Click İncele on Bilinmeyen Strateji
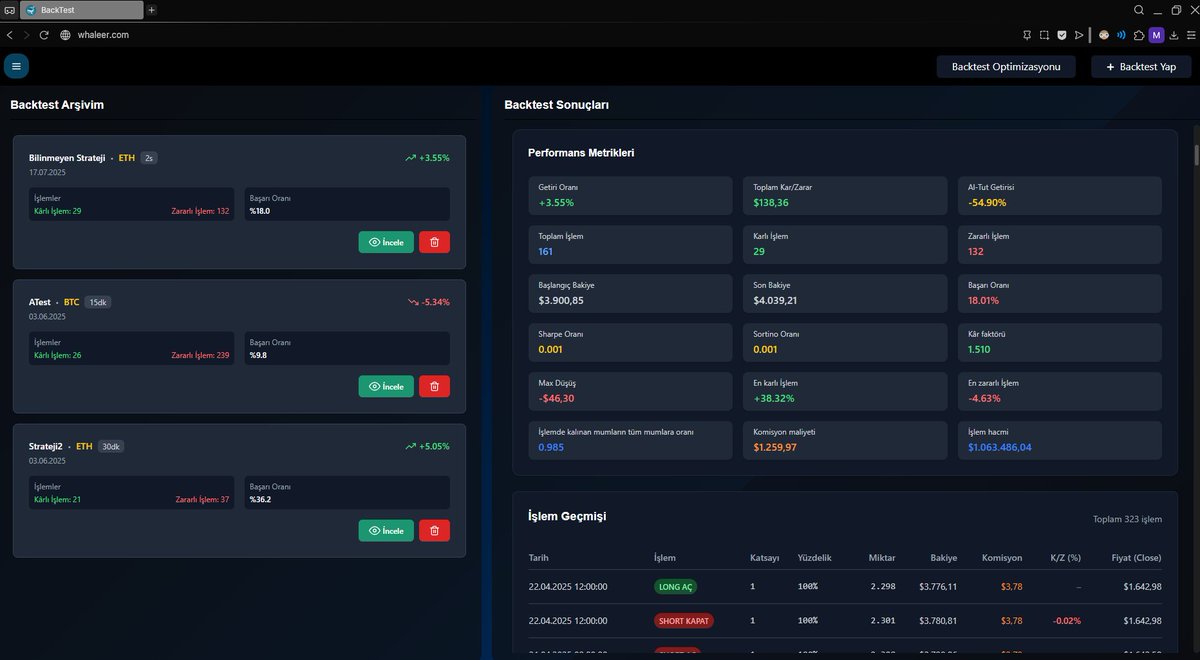Image resolution: width=1200 pixels, height=660 pixels. click(x=386, y=241)
